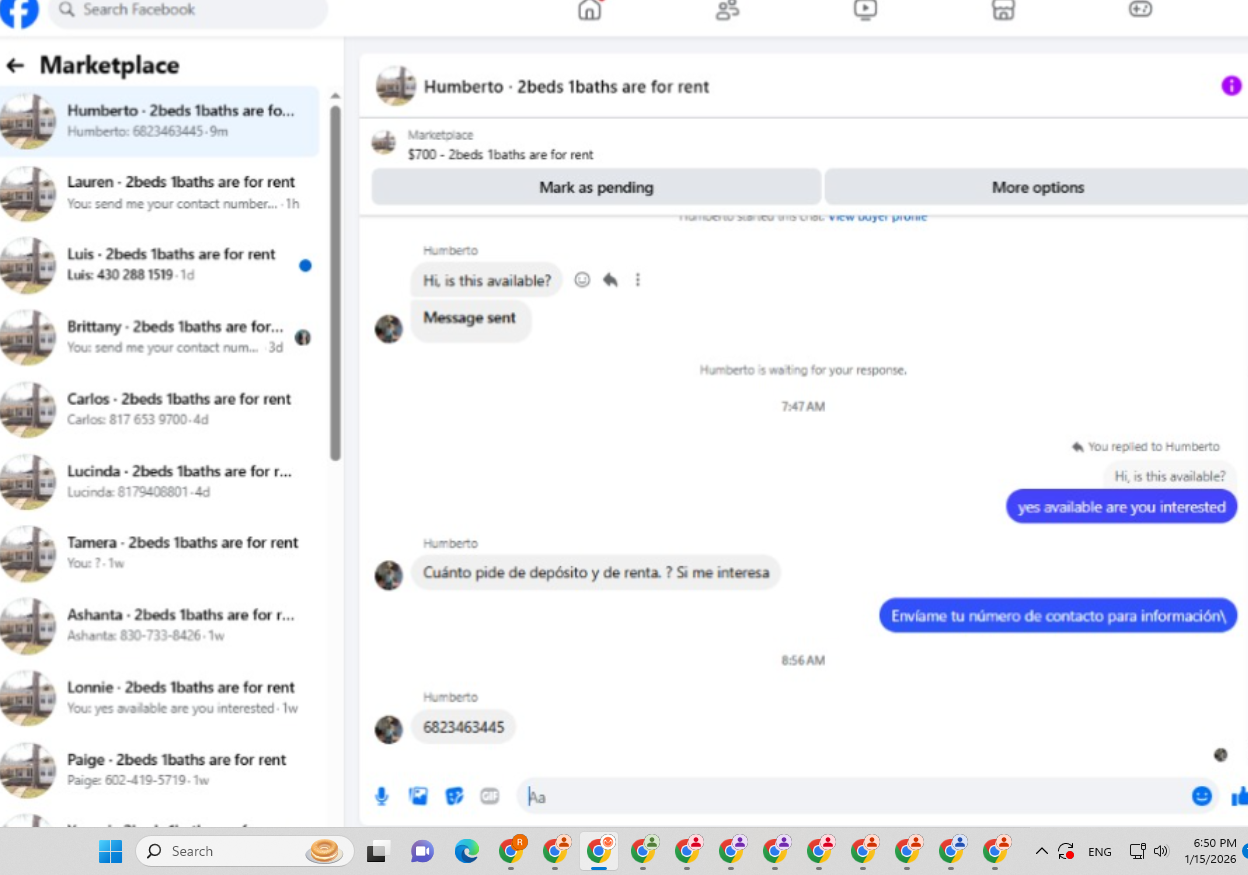Open more options on Humberto's message

(638, 280)
